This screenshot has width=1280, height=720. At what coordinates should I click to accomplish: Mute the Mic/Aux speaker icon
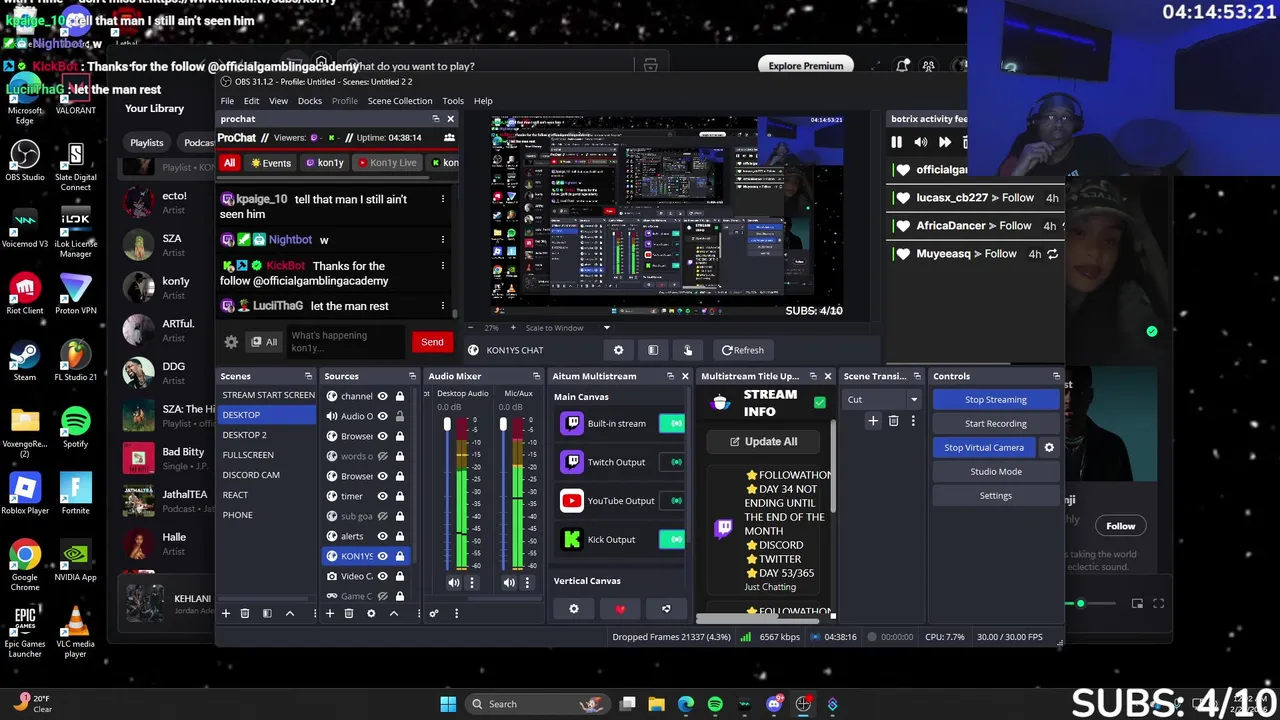(x=509, y=582)
